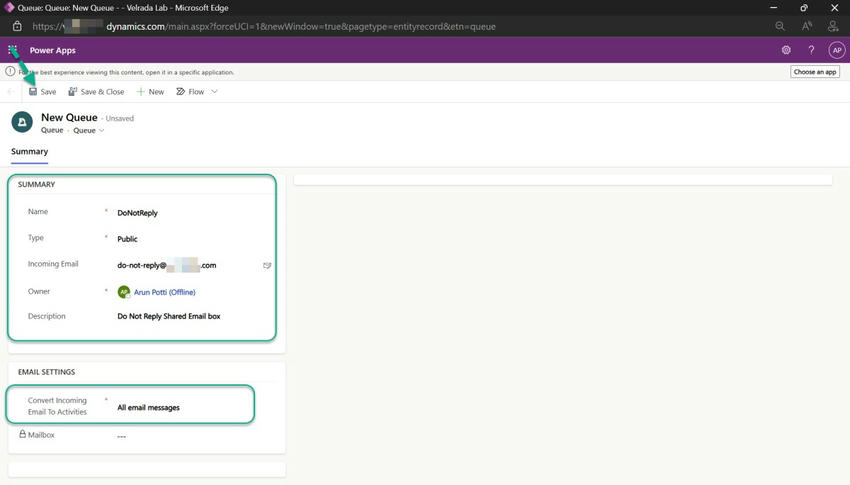This screenshot has height=485, width=850.
Task: Open the help question mark icon
Action: click(811, 50)
